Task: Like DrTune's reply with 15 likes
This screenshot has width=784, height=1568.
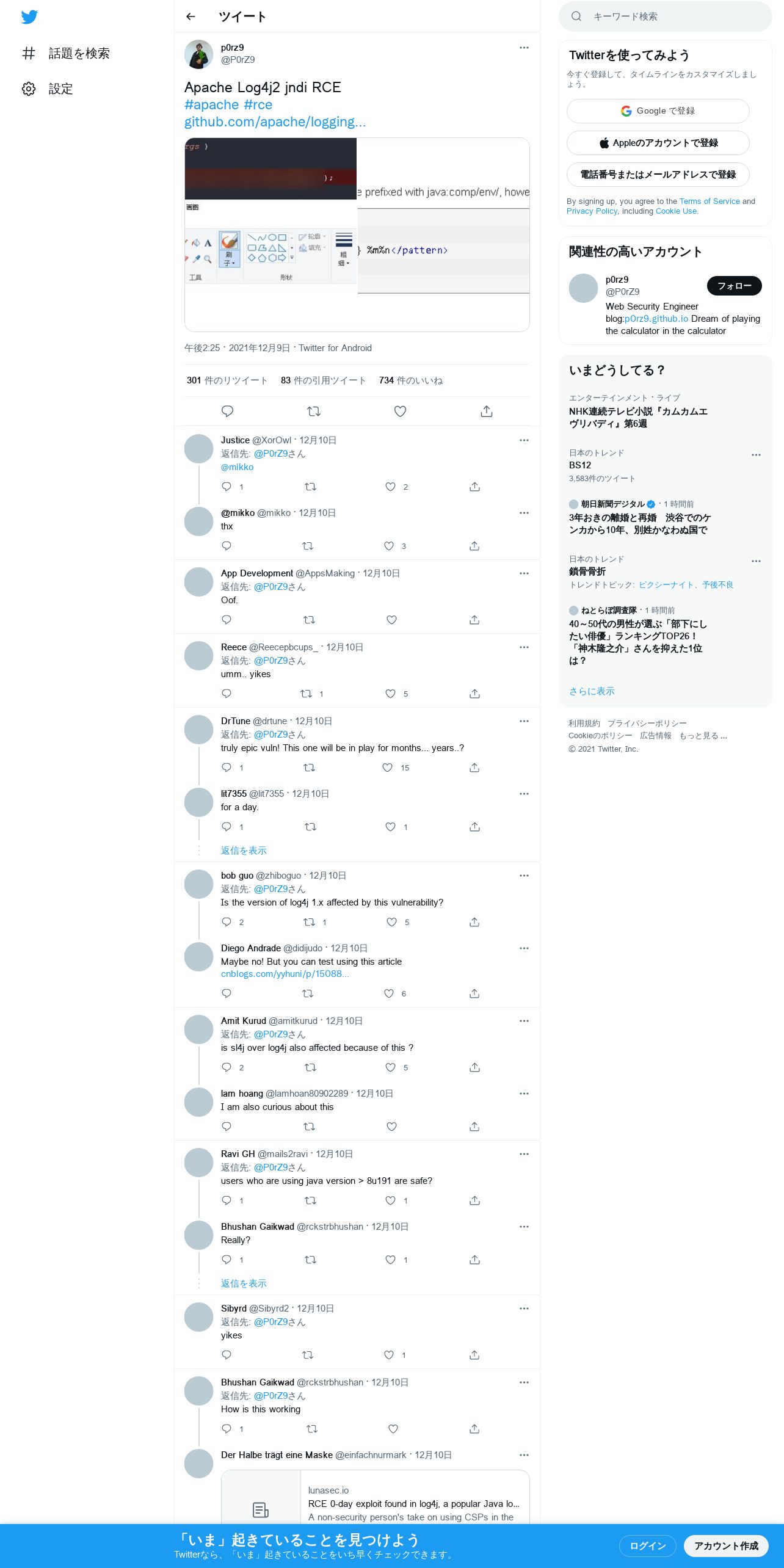Action: click(x=387, y=768)
